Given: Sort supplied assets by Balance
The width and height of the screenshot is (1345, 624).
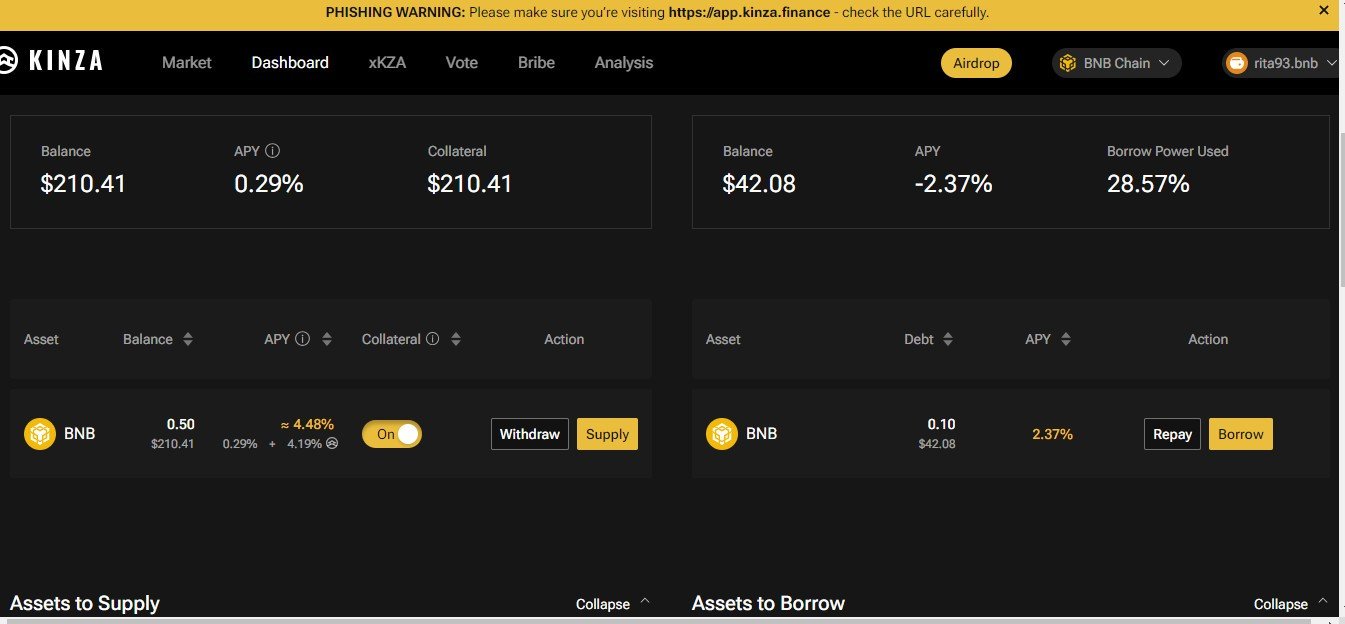Looking at the screenshot, I should 188,339.
